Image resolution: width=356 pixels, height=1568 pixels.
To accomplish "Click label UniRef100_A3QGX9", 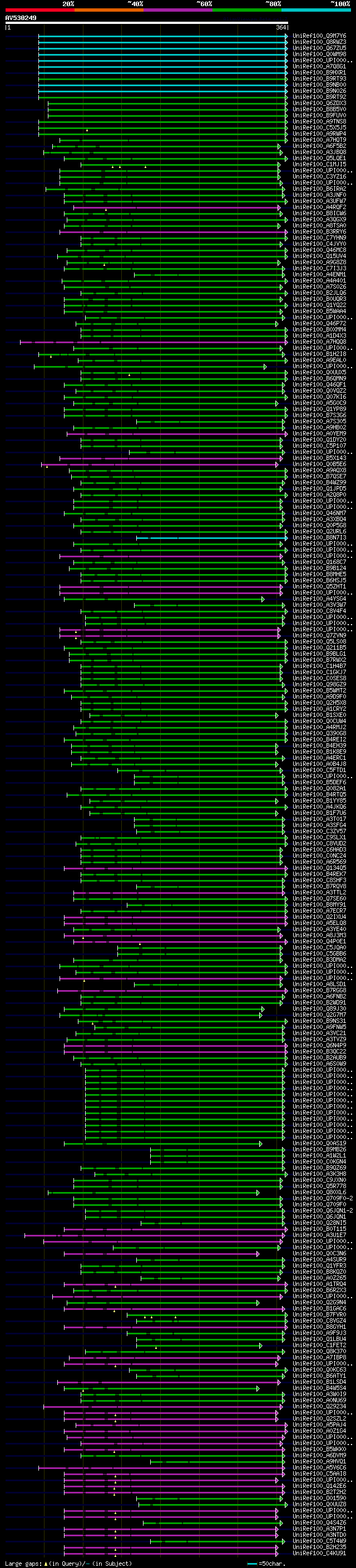I will coord(319,219).
